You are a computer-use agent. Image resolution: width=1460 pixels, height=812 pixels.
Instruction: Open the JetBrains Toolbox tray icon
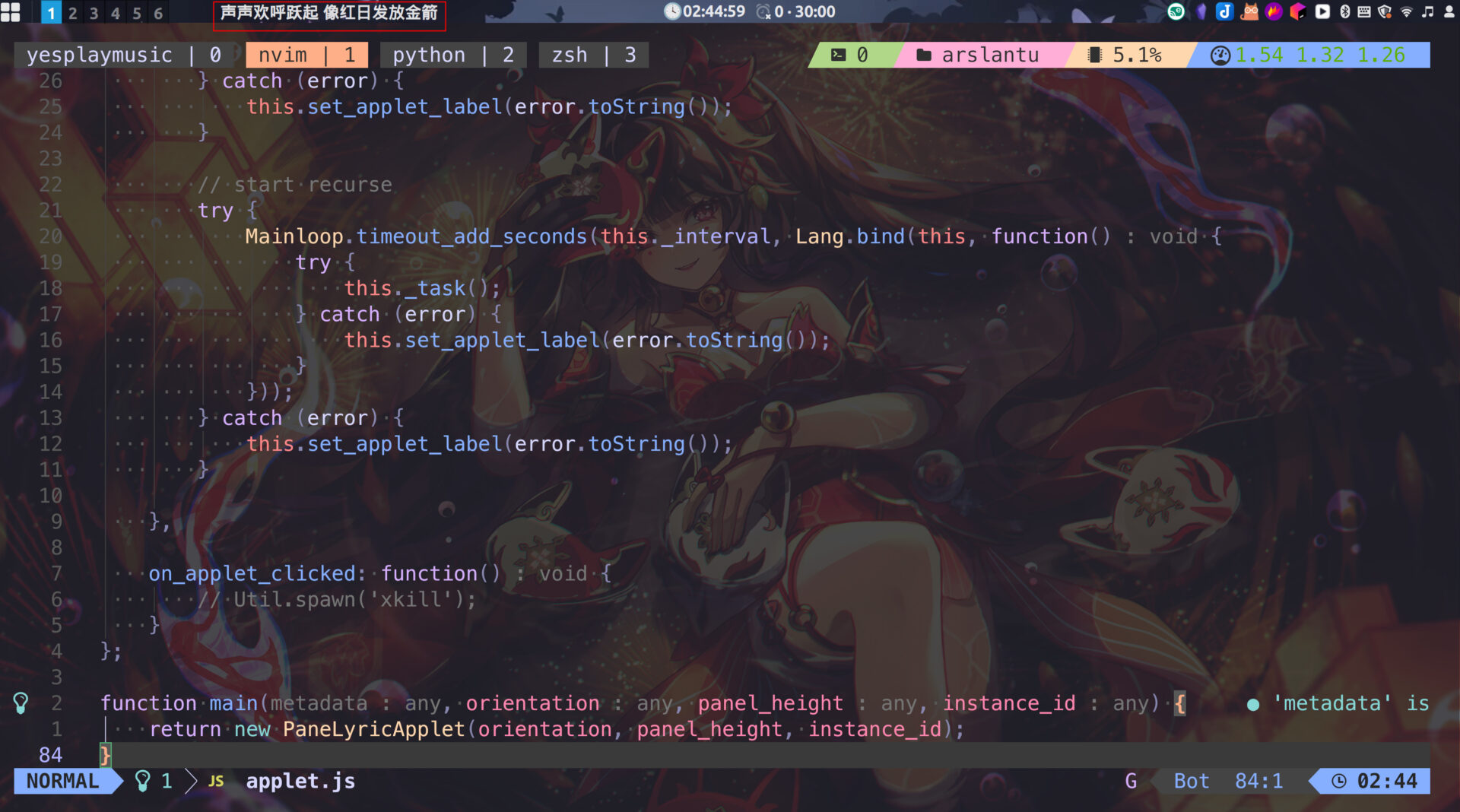click(1298, 11)
